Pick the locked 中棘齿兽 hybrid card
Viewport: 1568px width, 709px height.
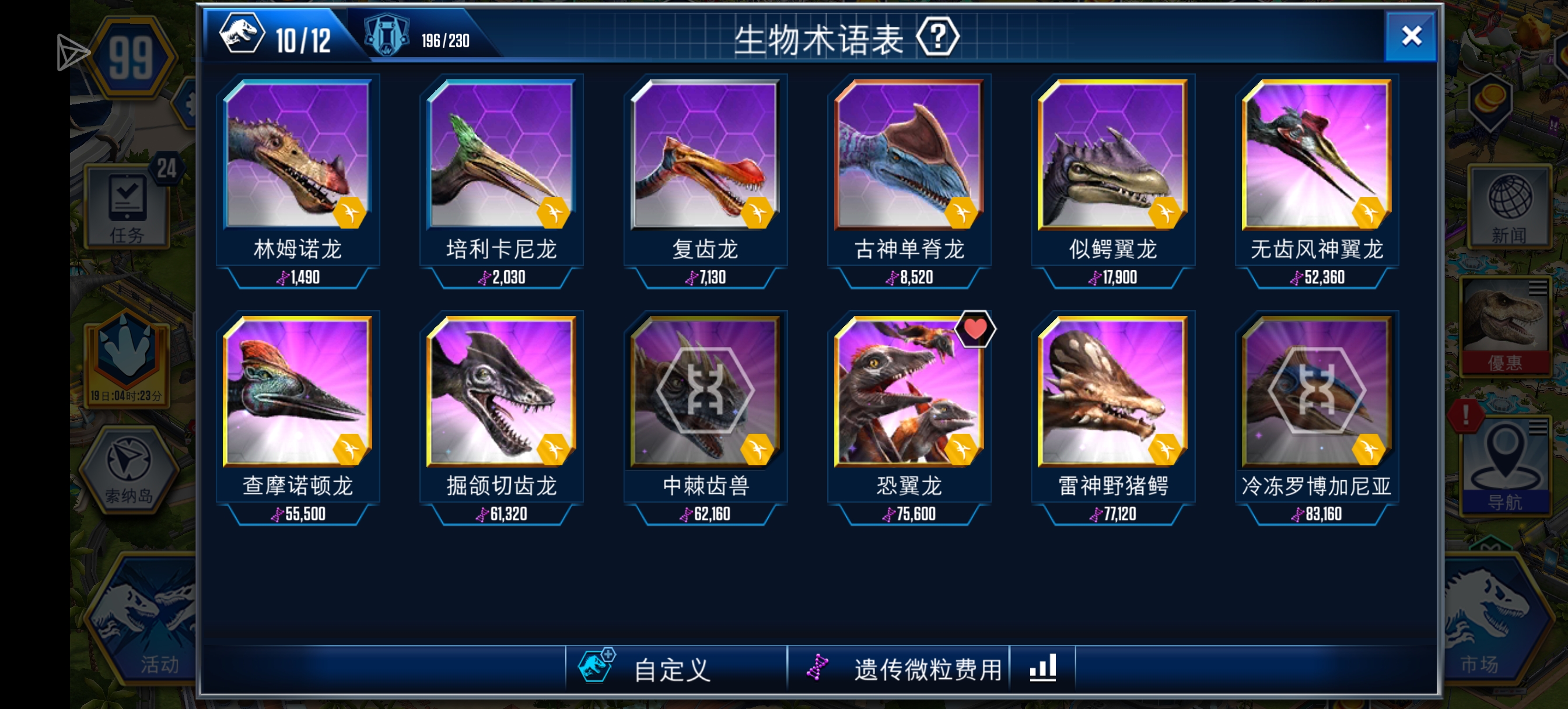tap(705, 419)
